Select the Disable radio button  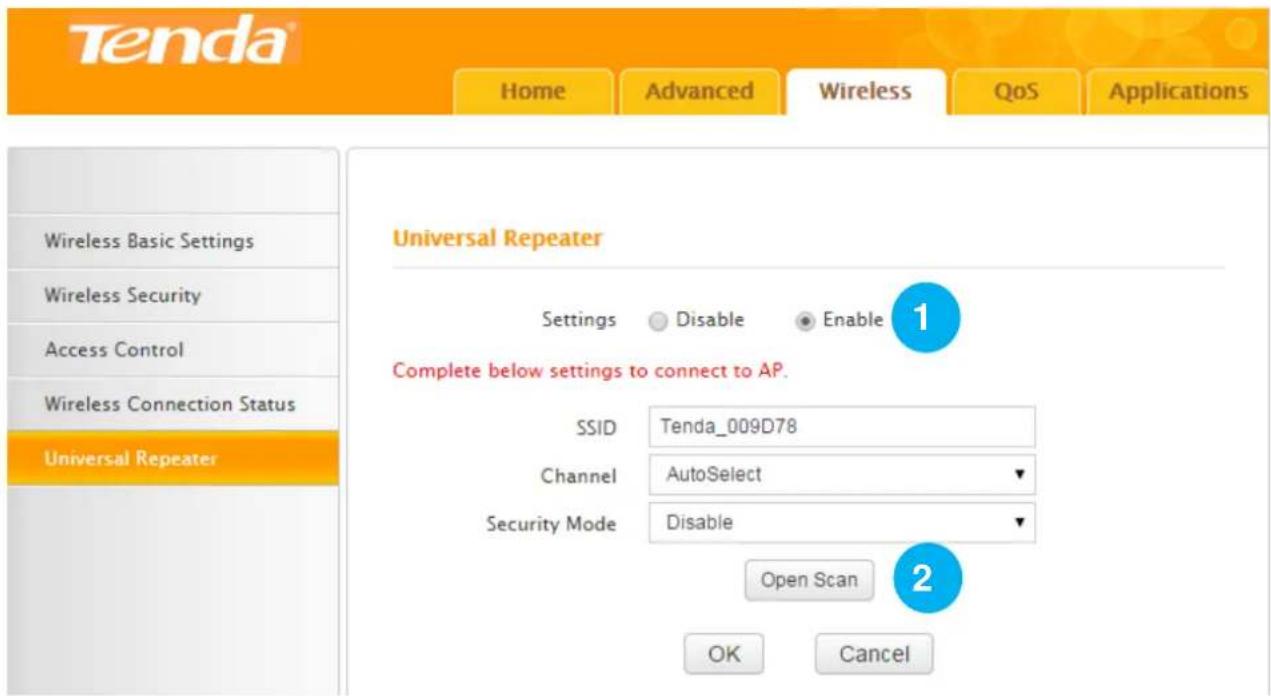tap(657, 321)
